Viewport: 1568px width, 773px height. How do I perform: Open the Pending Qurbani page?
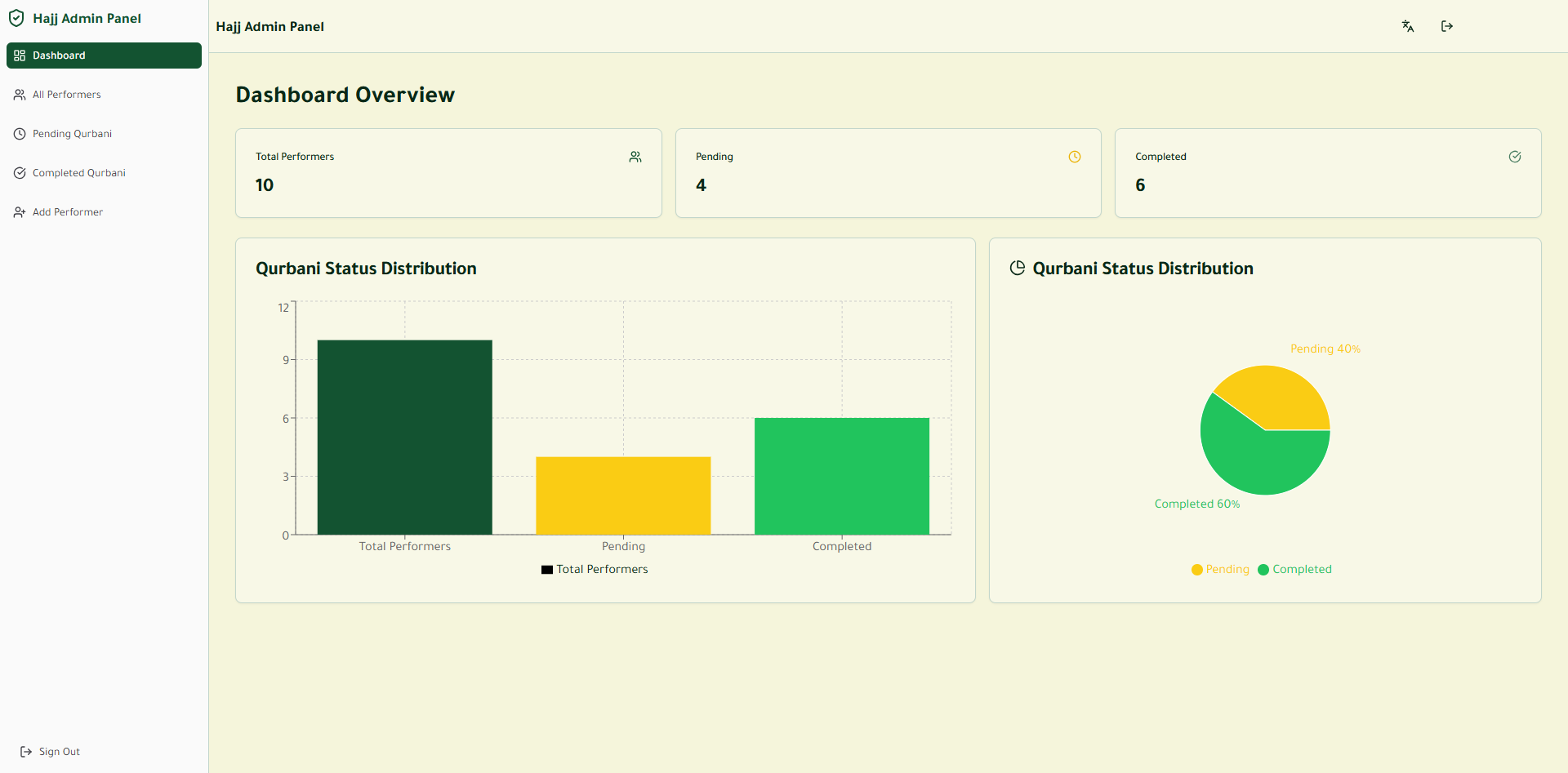(x=72, y=133)
